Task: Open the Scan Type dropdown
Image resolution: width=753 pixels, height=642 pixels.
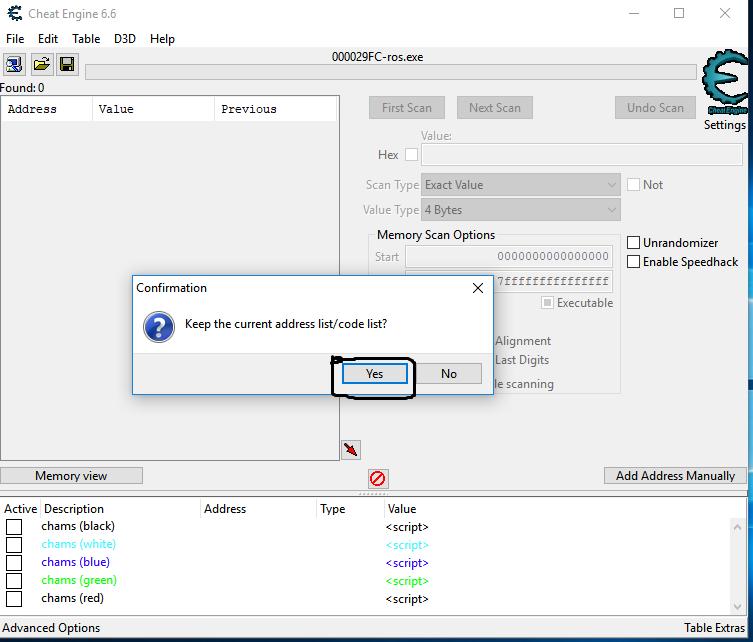Action: tap(521, 185)
